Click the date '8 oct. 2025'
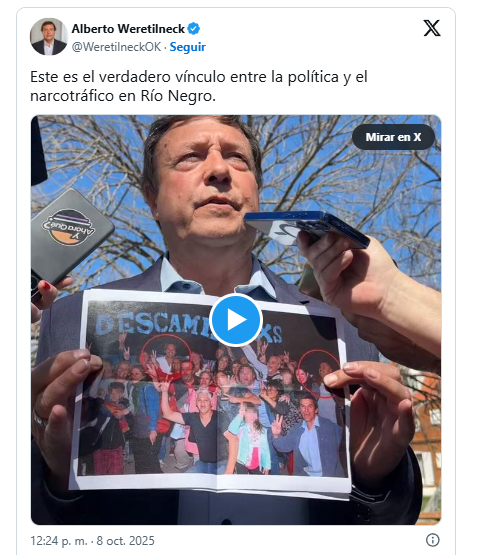The height and width of the screenshot is (555, 499). pyautogui.click(x=125, y=541)
